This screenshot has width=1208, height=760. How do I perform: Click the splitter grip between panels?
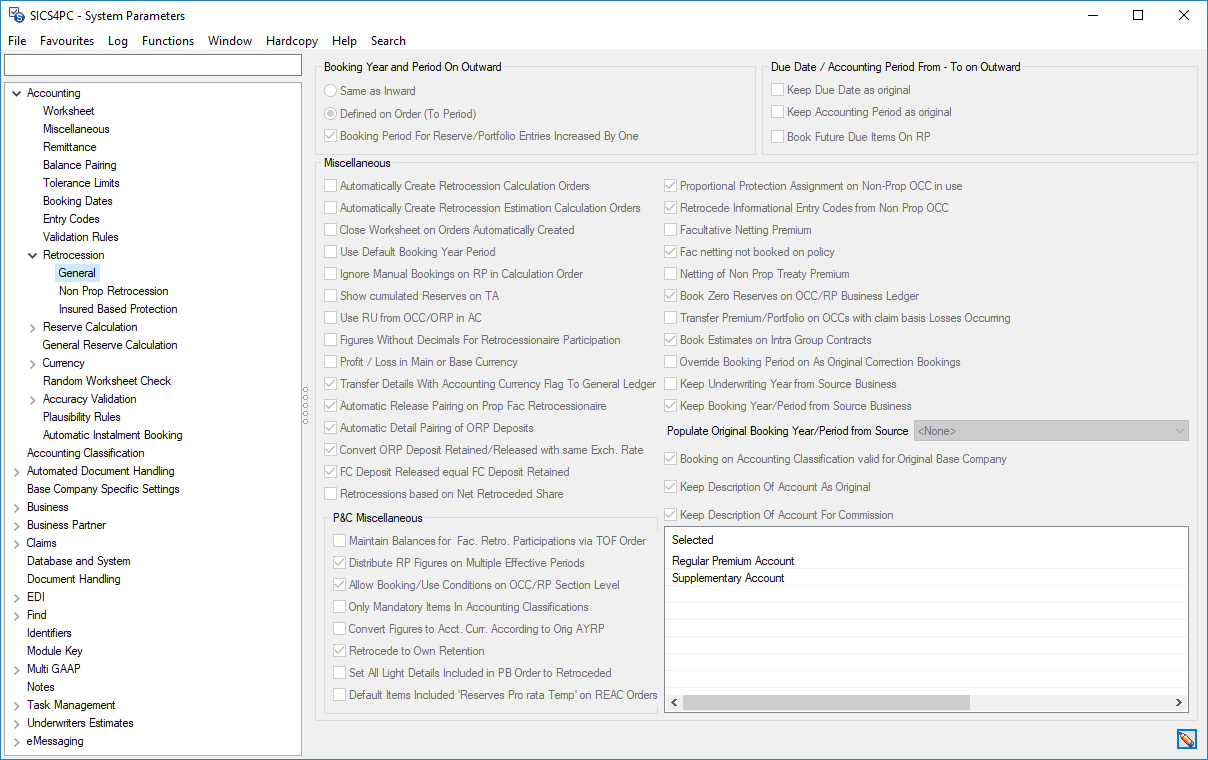pos(305,405)
